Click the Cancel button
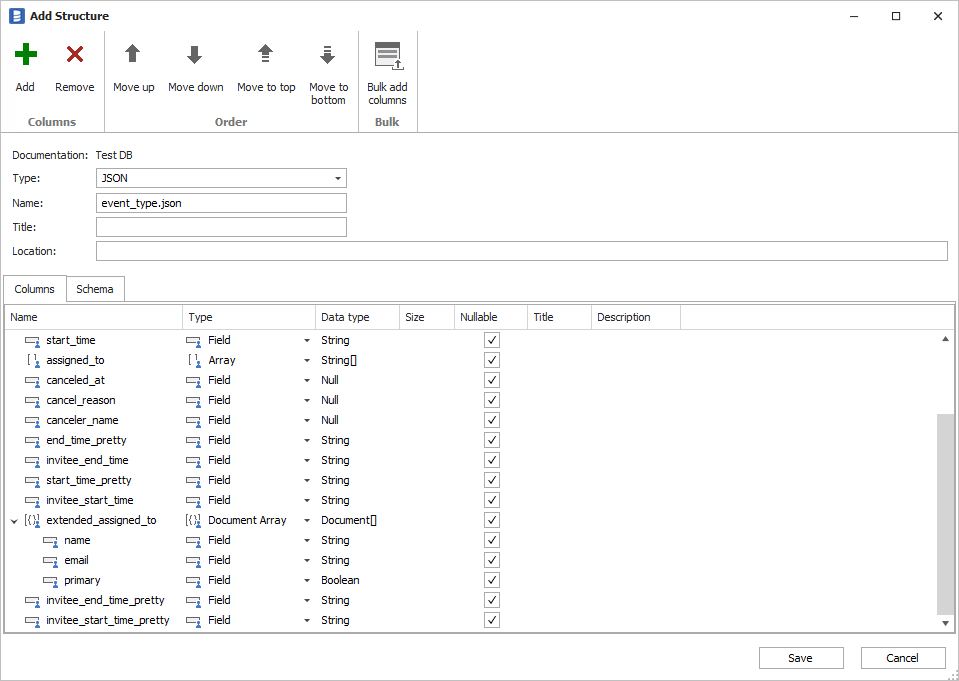The width and height of the screenshot is (959, 681). click(x=903, y=658)
